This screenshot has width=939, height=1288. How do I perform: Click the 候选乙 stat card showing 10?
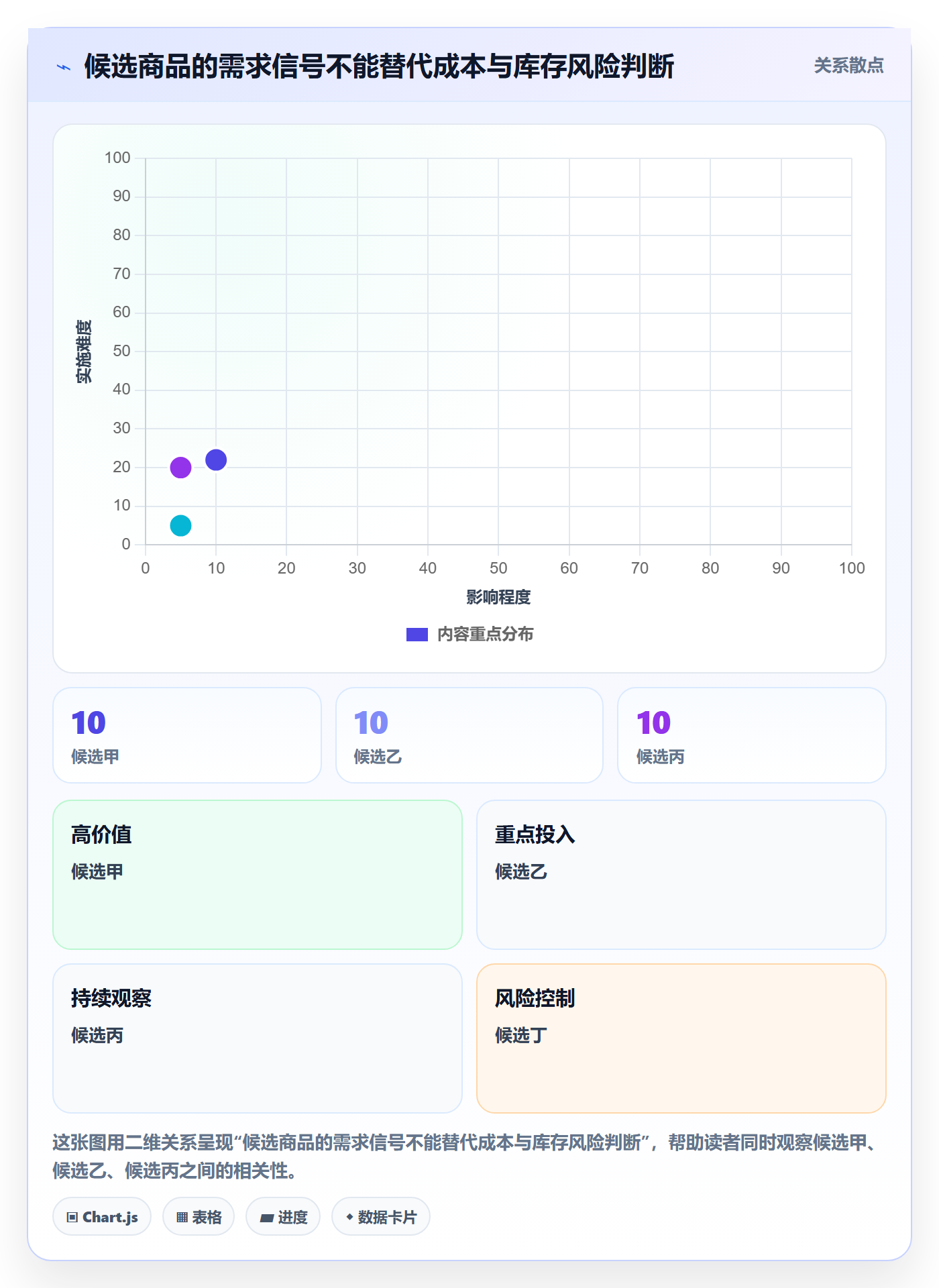click(469, 735)
